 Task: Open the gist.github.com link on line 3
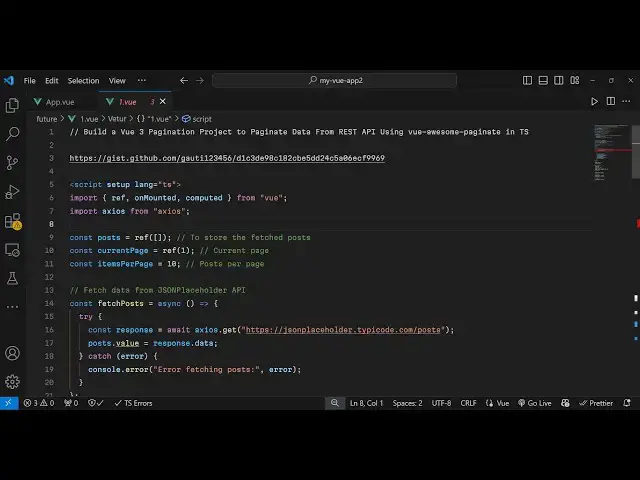pyautogui.click(x=227, y=158)
